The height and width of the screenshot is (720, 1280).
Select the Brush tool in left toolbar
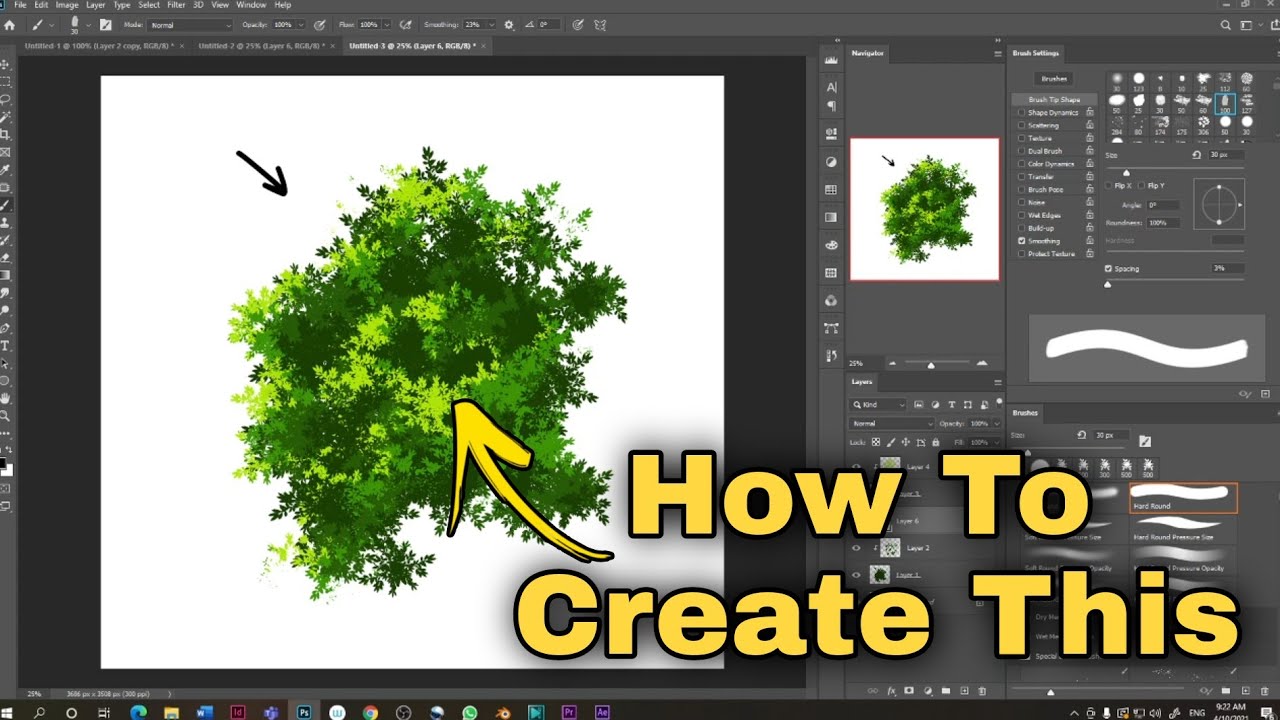6,204
